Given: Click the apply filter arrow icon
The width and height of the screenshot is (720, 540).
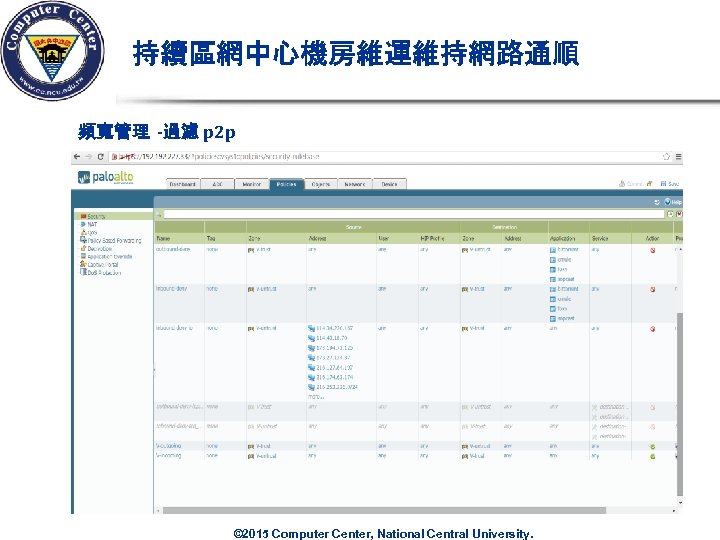Looking at the screenshot, I should coord(670,214).
